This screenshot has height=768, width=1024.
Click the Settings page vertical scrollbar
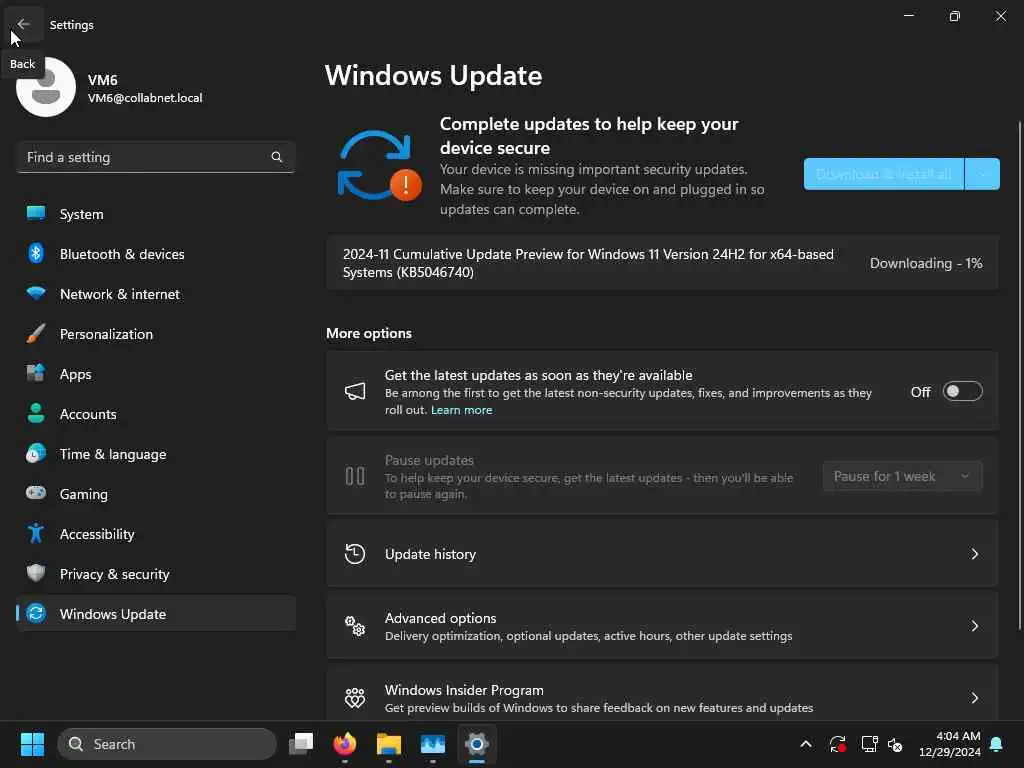[x=1019, y=376]
